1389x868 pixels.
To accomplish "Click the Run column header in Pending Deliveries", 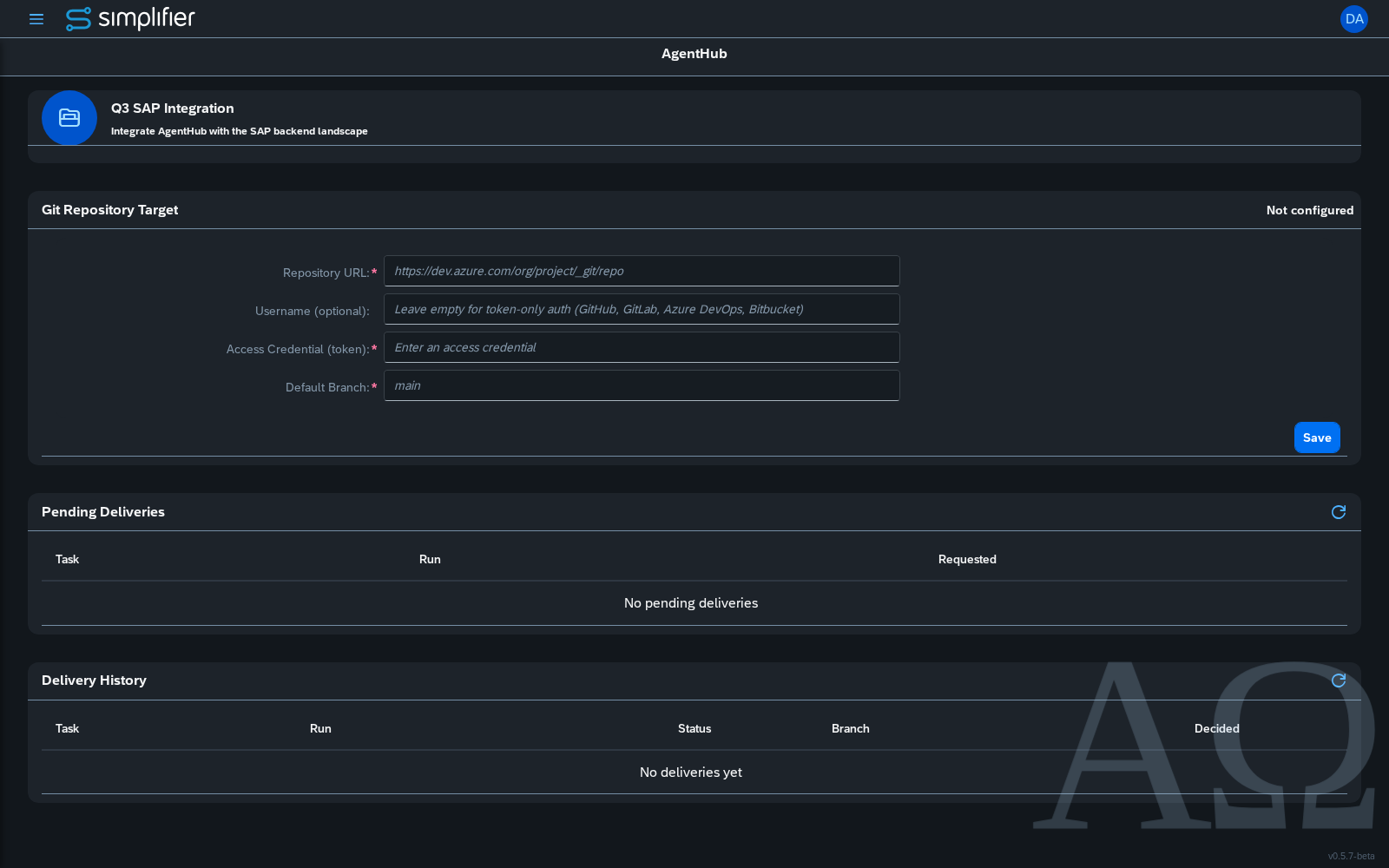I will click(x=430, y=560).
